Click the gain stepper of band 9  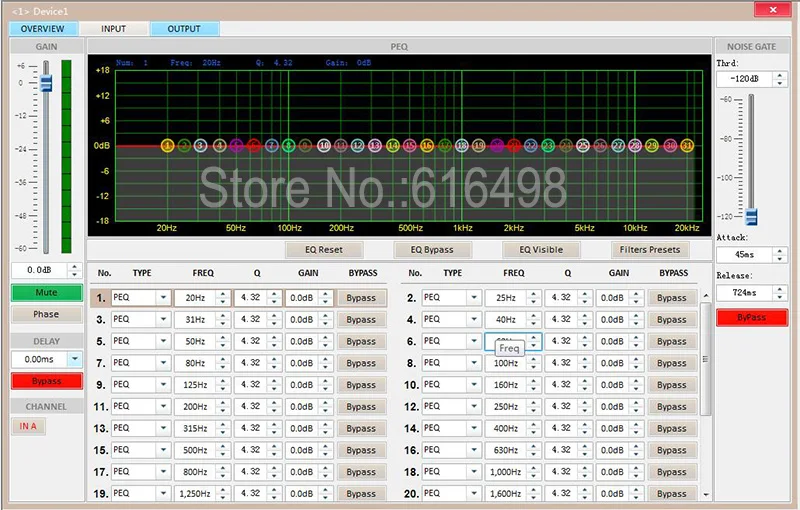[326, 385]
